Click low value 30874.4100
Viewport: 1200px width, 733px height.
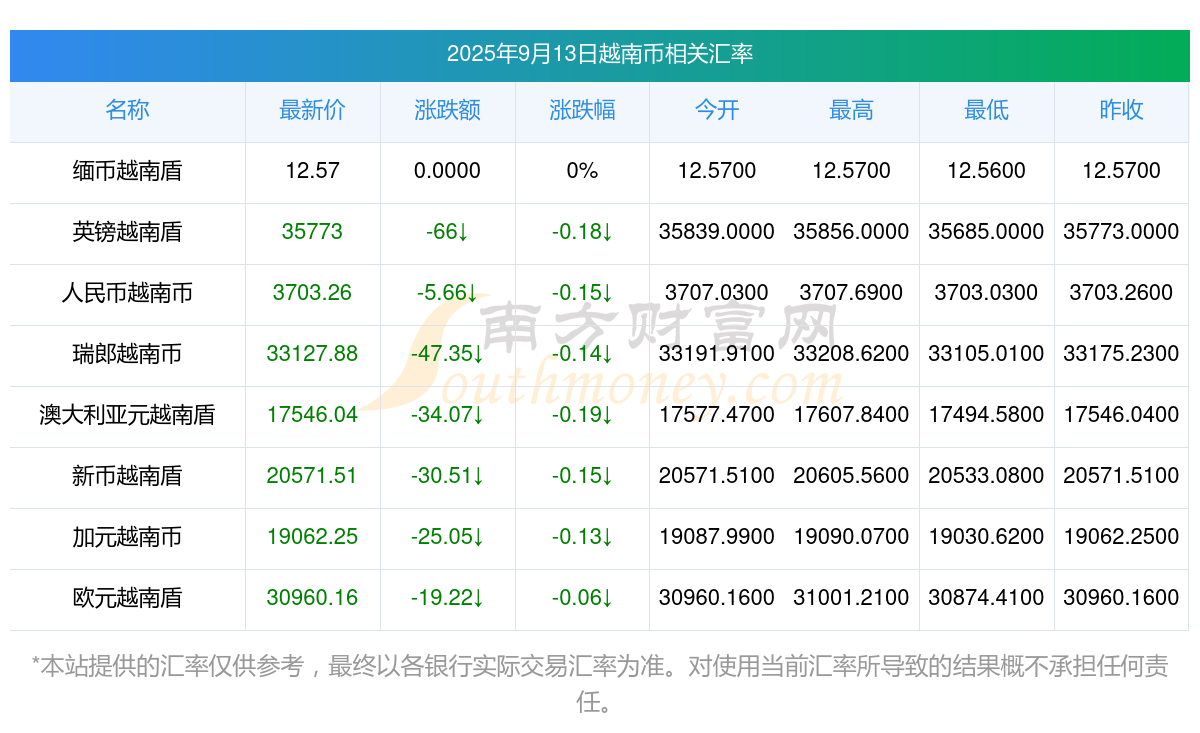986,598
